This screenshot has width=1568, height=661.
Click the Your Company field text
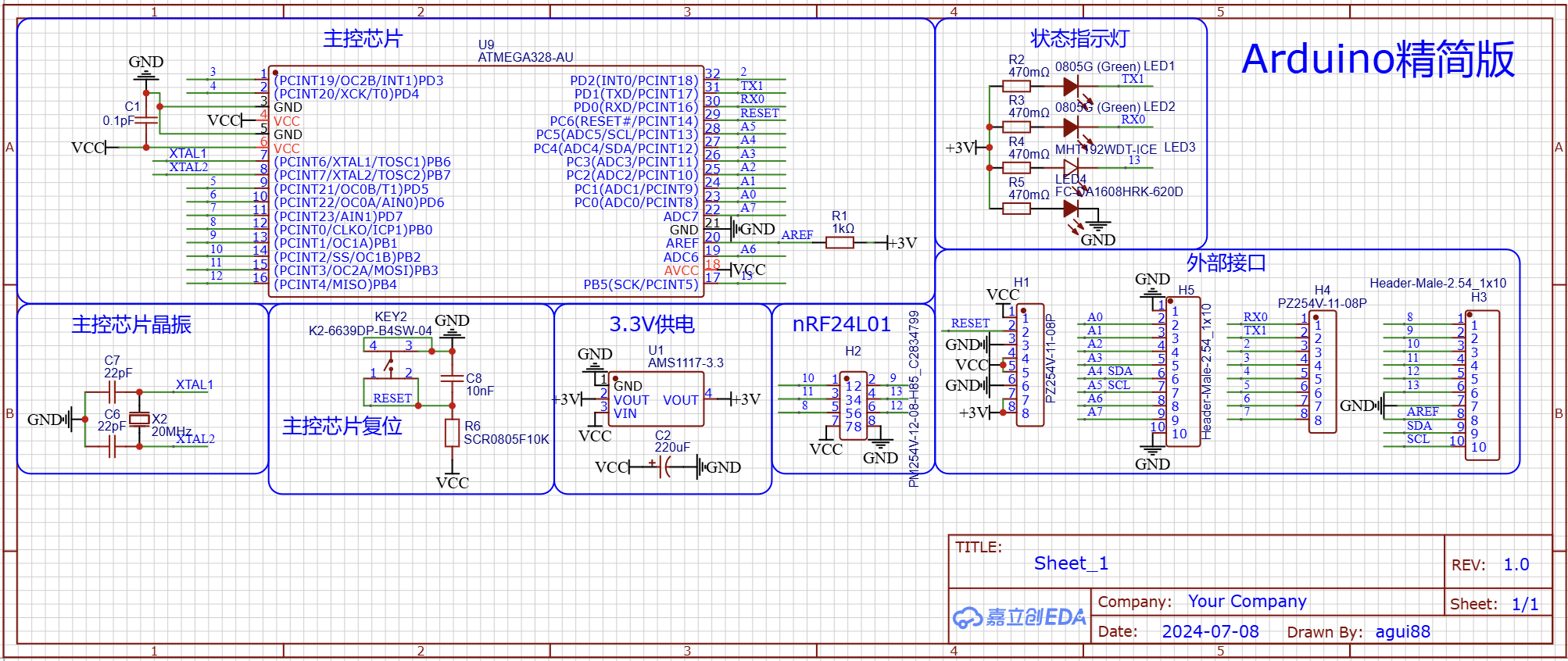point(1247,602)
